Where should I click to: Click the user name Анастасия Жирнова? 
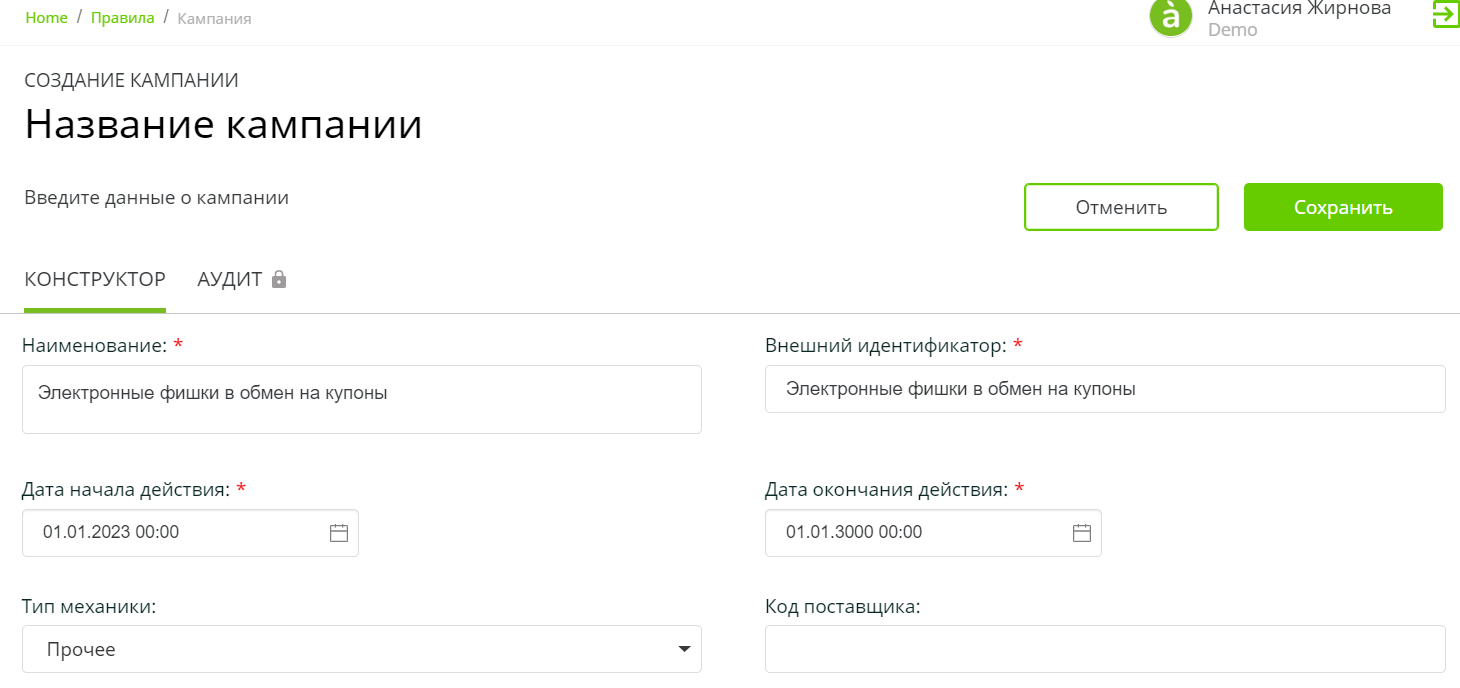pyautogui.click(x=1299, y=8)
